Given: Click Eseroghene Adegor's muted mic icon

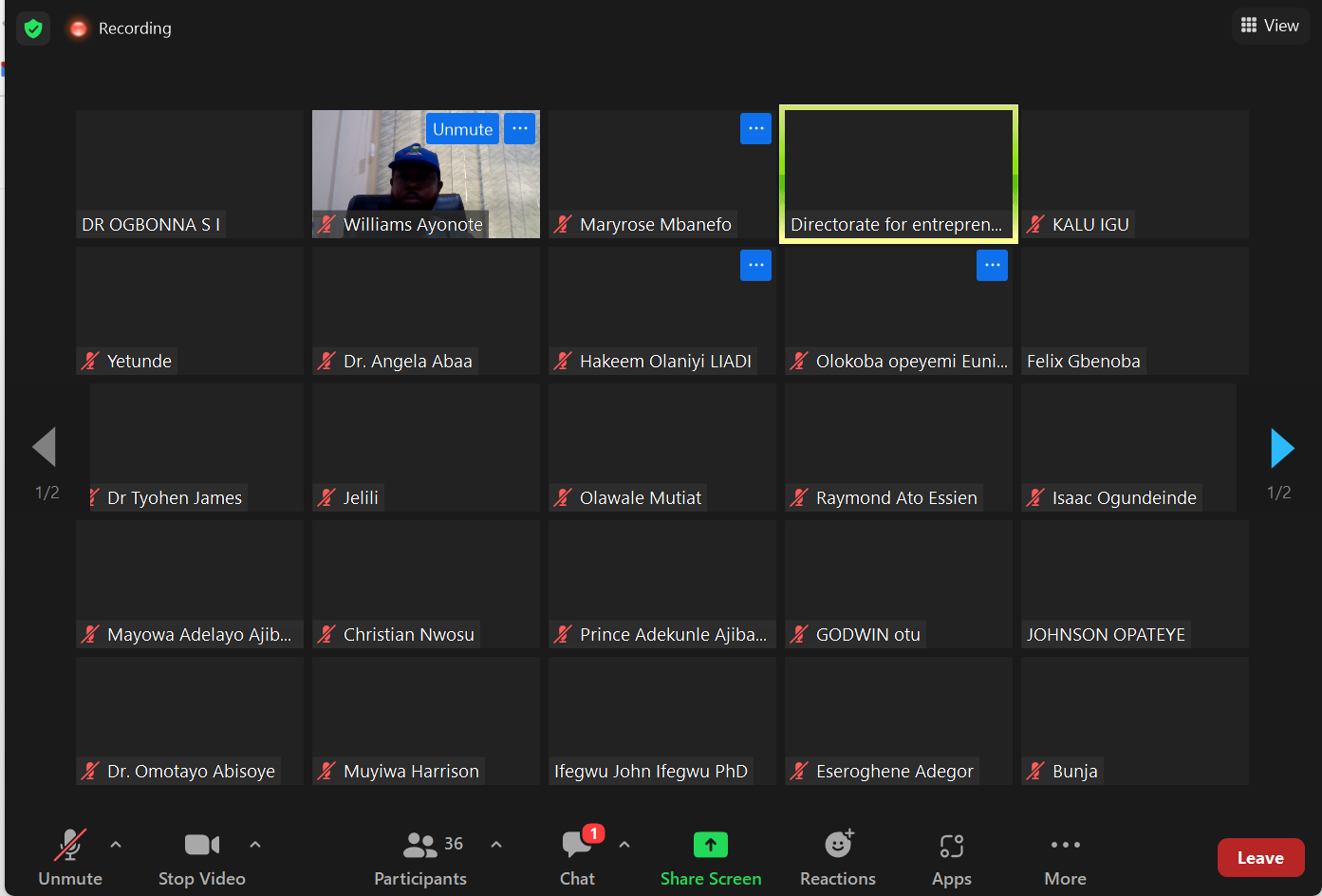Looking at the screenshot, I should 799,772.
